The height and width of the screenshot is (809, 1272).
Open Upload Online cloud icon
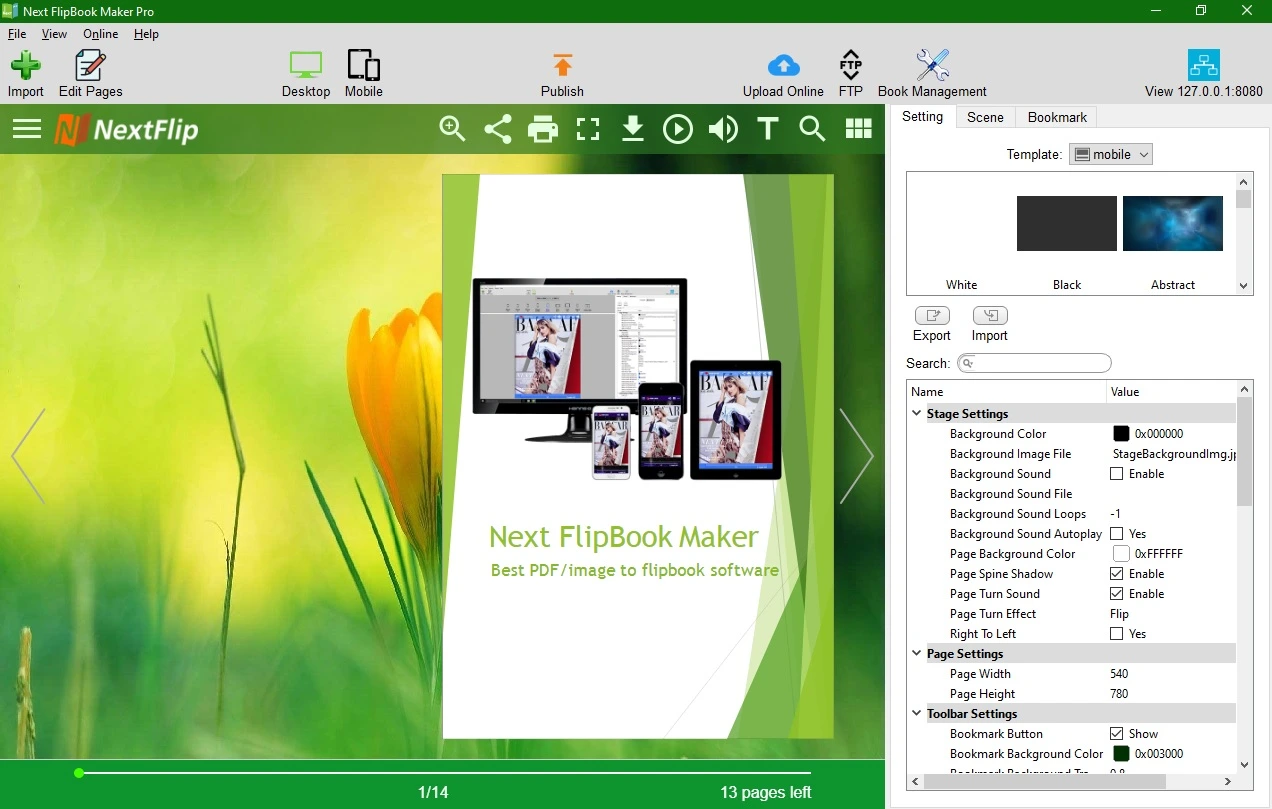(x=783, y=66)
